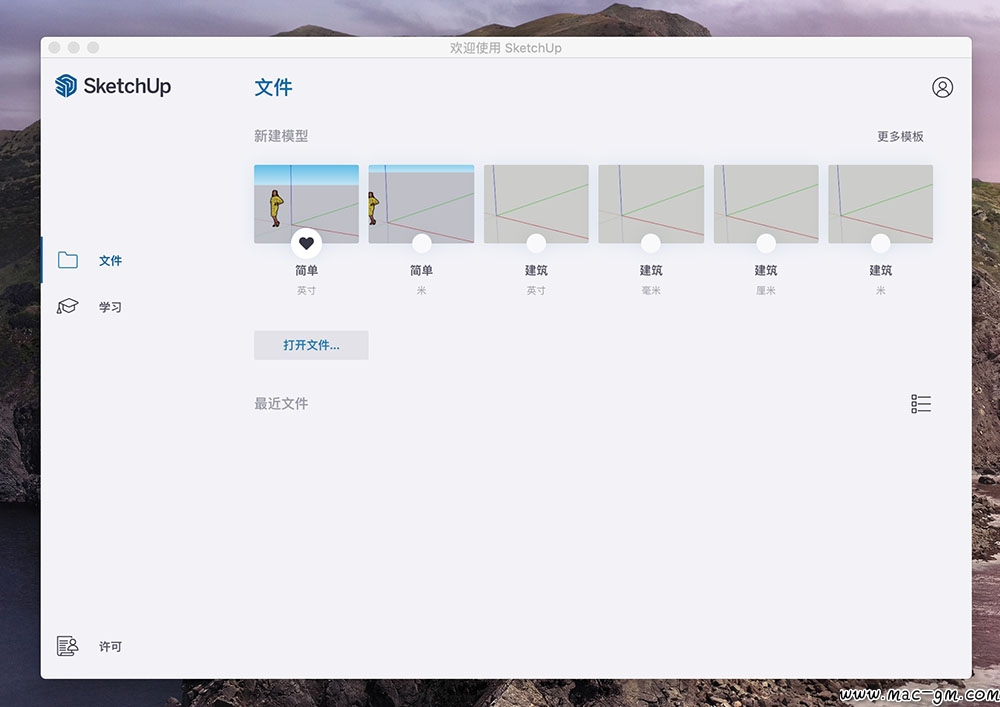Create model from 建筑 毫米 thumbnail
The image size is (1000, 707).
click(x=651, y=198)
